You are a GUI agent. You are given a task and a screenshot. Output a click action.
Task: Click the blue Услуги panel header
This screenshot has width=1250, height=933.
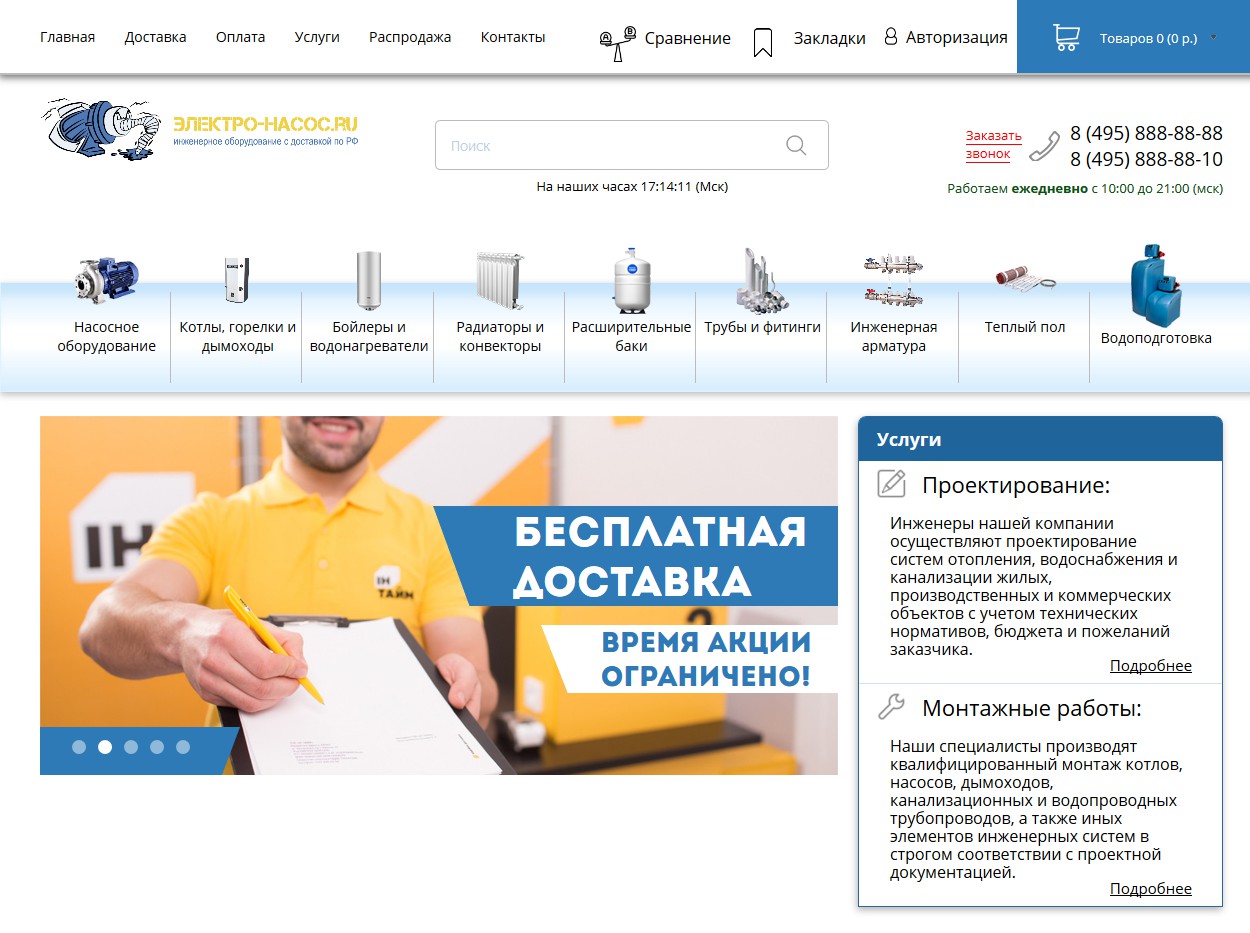(x=1040, y=439)
